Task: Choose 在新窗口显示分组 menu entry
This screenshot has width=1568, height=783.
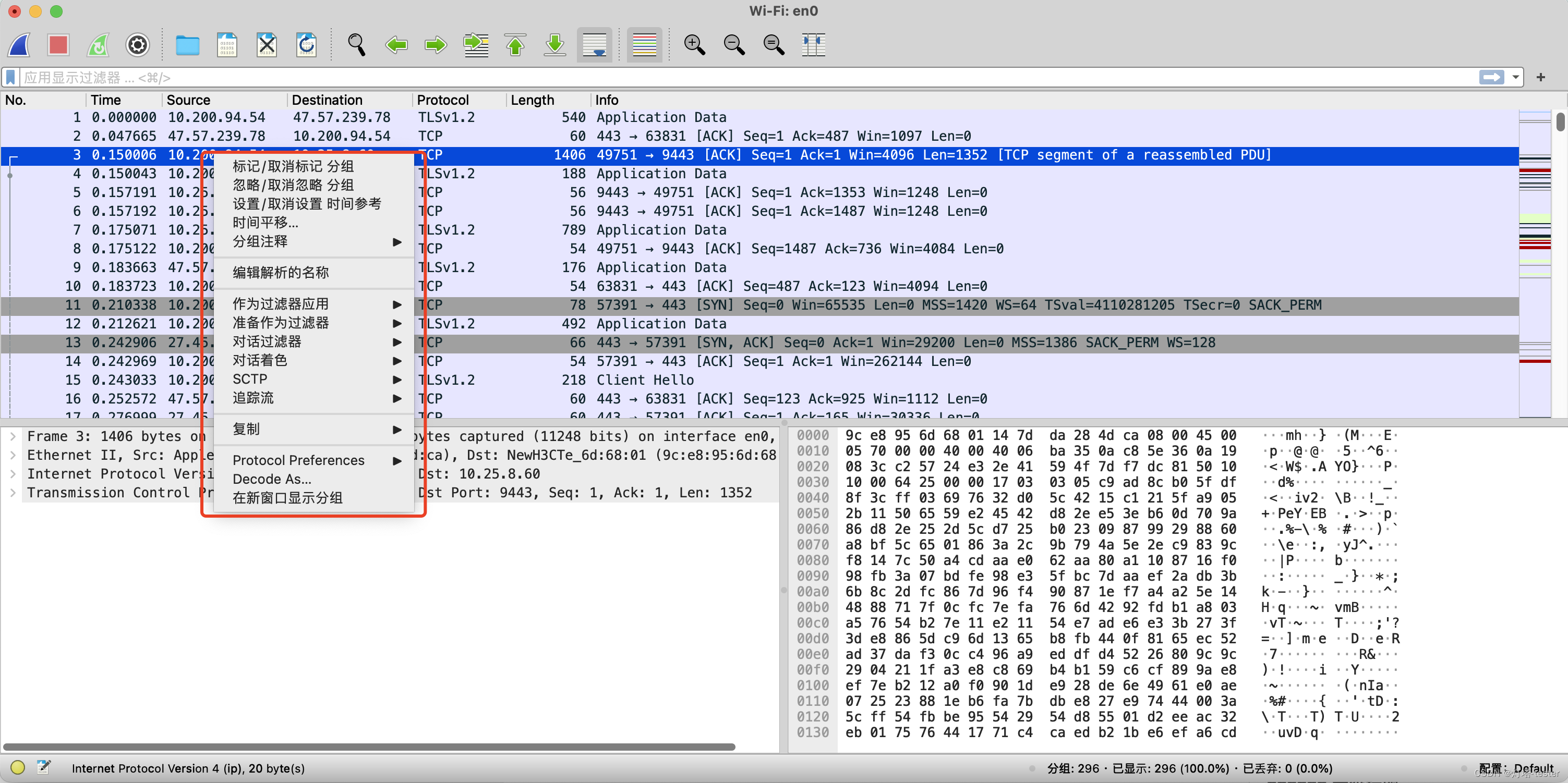Action: click(x=314, y=498)
